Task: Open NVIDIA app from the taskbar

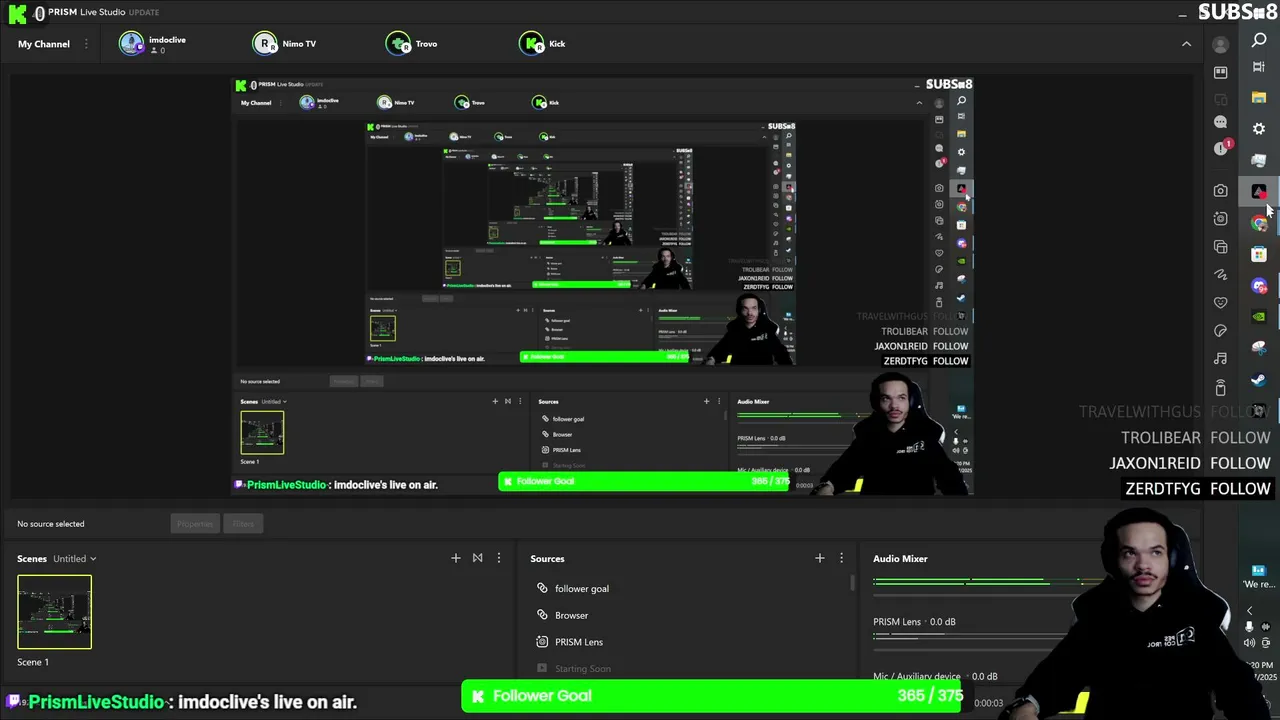Action: pyautogui.click(x=1259, y=317)
